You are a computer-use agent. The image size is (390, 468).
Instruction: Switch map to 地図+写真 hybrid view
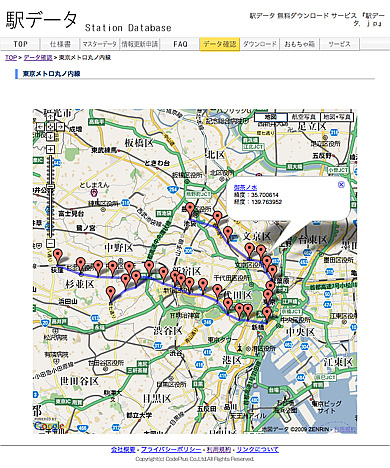(336, 117)
